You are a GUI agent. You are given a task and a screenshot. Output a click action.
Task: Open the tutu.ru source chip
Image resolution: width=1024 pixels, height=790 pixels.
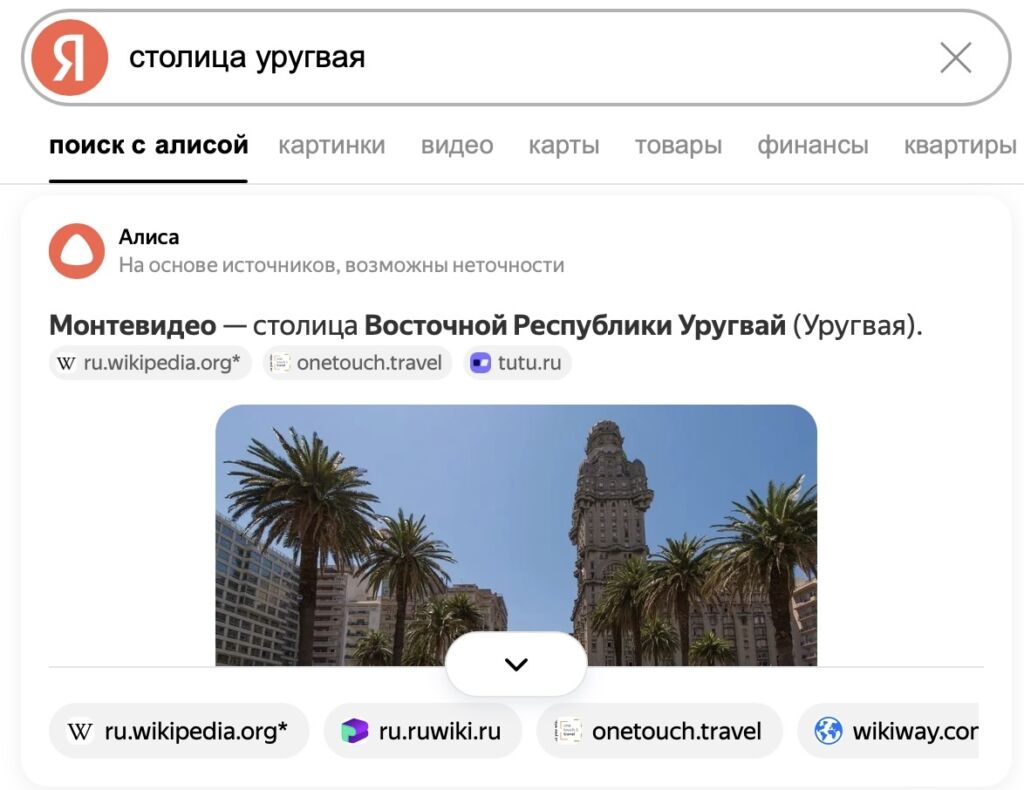point(518,362)
